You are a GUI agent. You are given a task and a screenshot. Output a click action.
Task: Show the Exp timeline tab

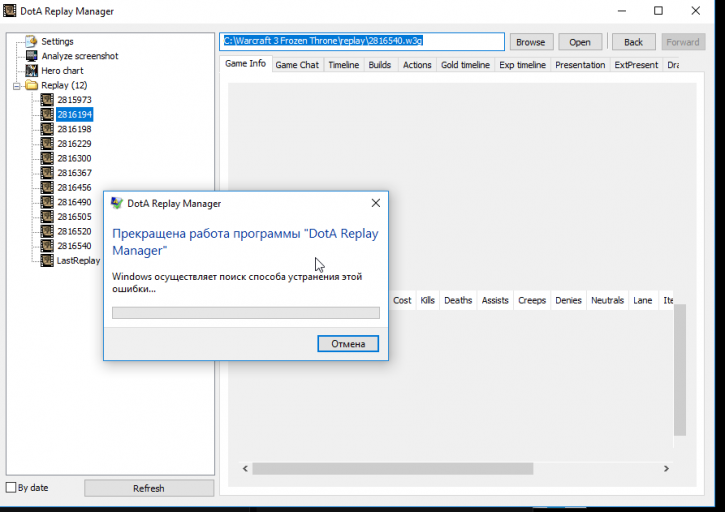(x=522, y=65)
